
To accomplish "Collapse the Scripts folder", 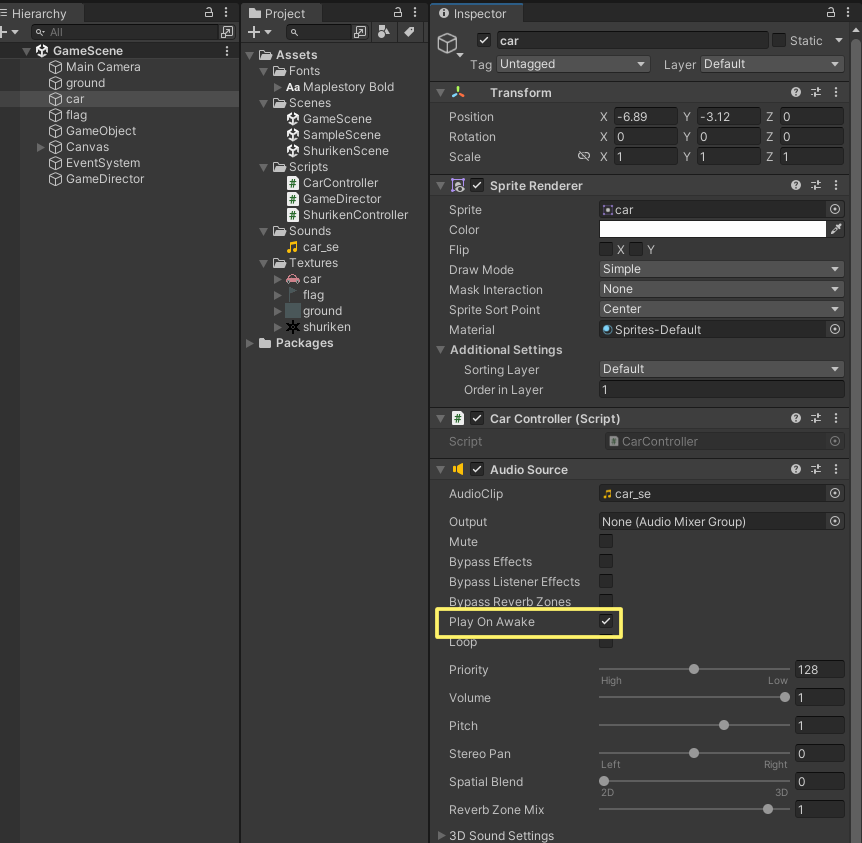I will click(264, 167).
